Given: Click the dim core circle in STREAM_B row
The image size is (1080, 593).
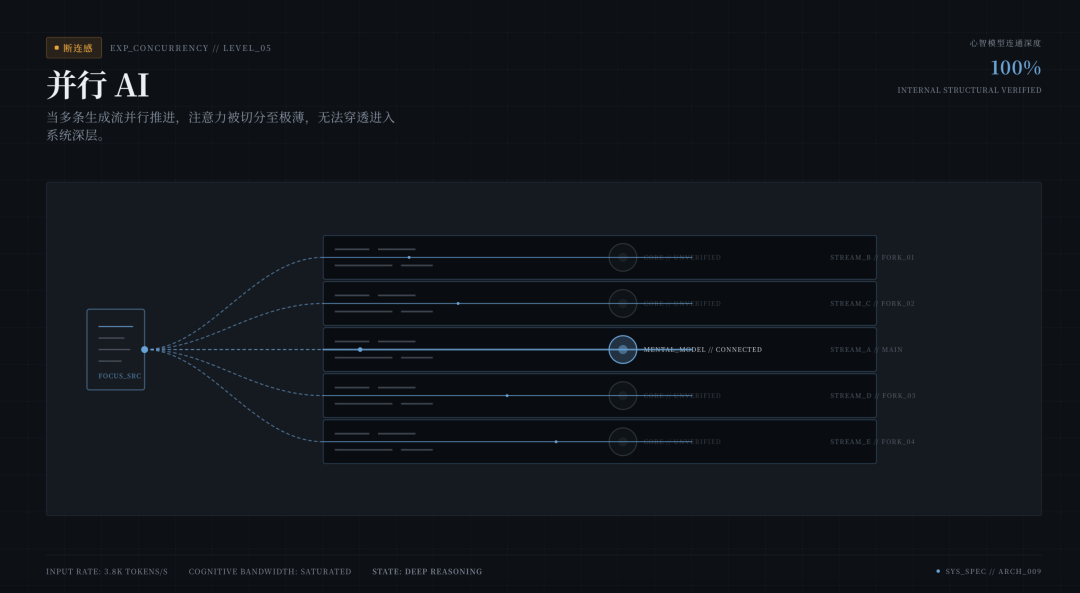Looking at the screenshot, I should tap(623, 258).
